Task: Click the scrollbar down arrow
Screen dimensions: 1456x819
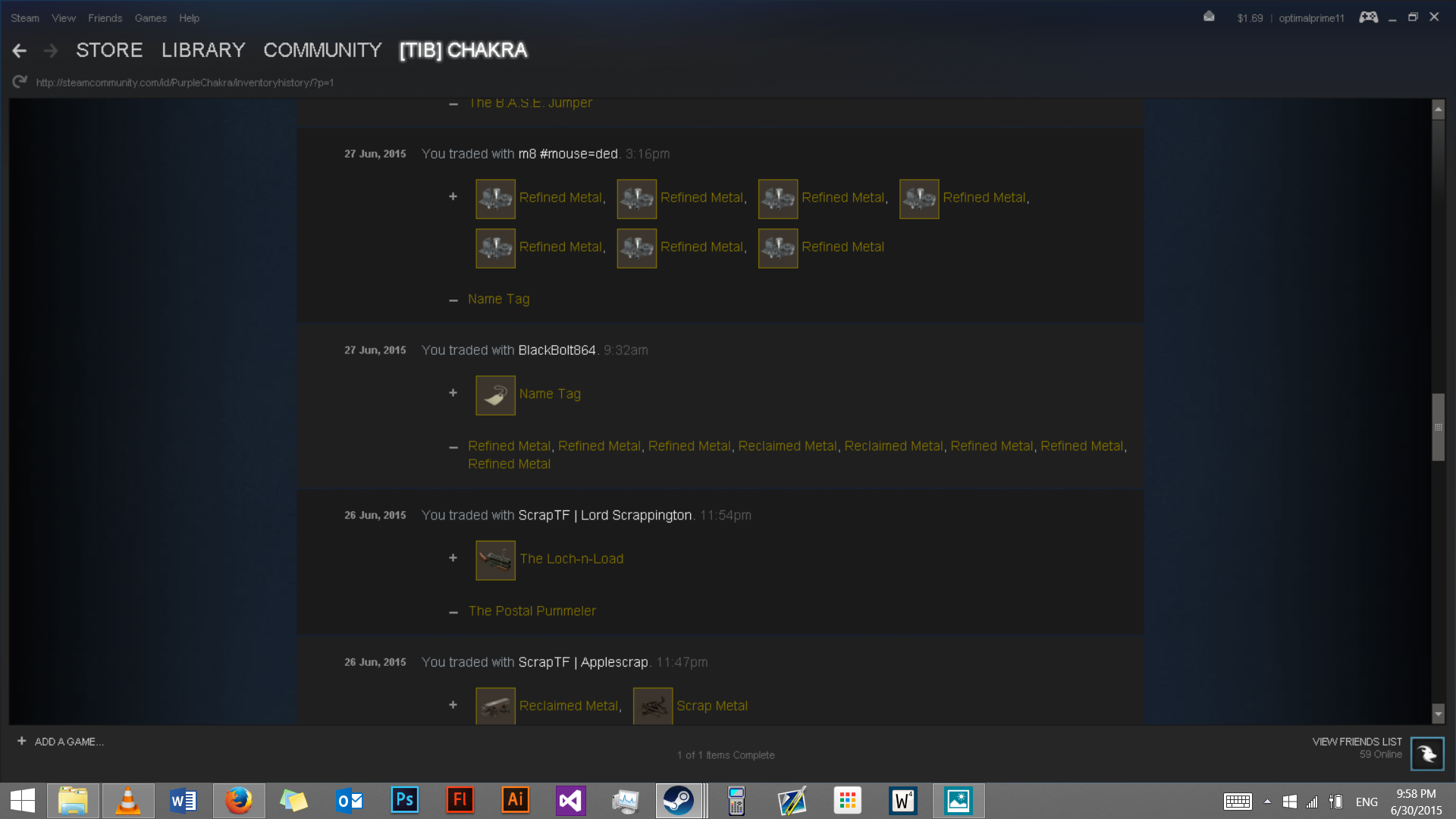Action: [1438, 713]
